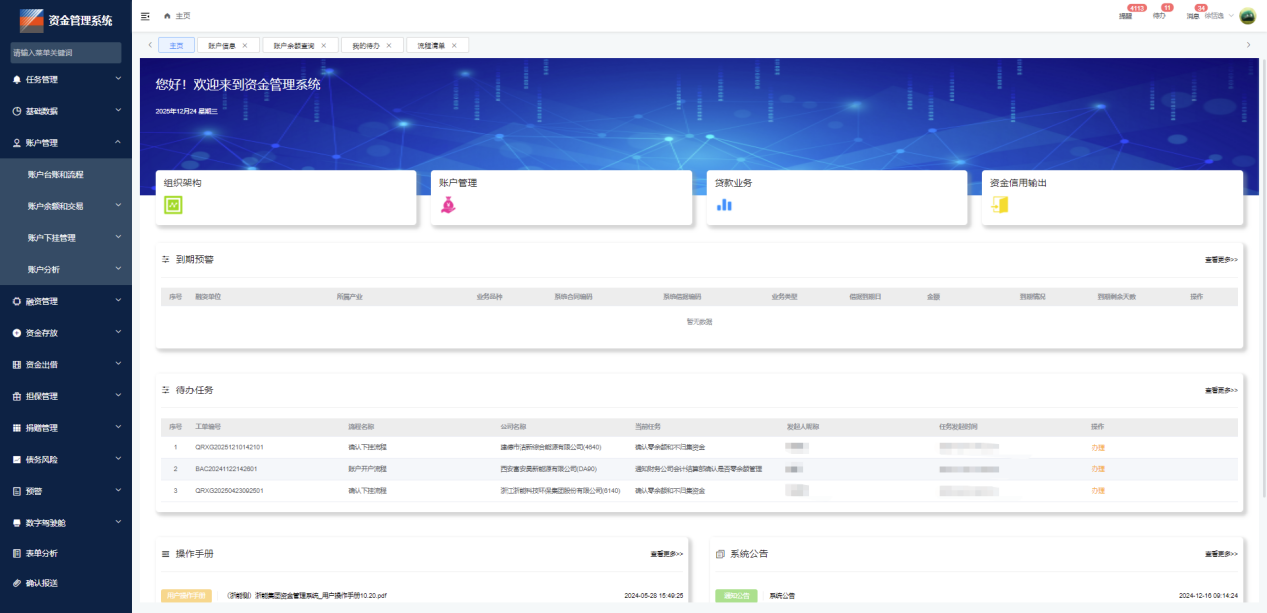Open the username dropdown next to avatar
The width and height of the screenshot is (1267, 613).
1219,16
